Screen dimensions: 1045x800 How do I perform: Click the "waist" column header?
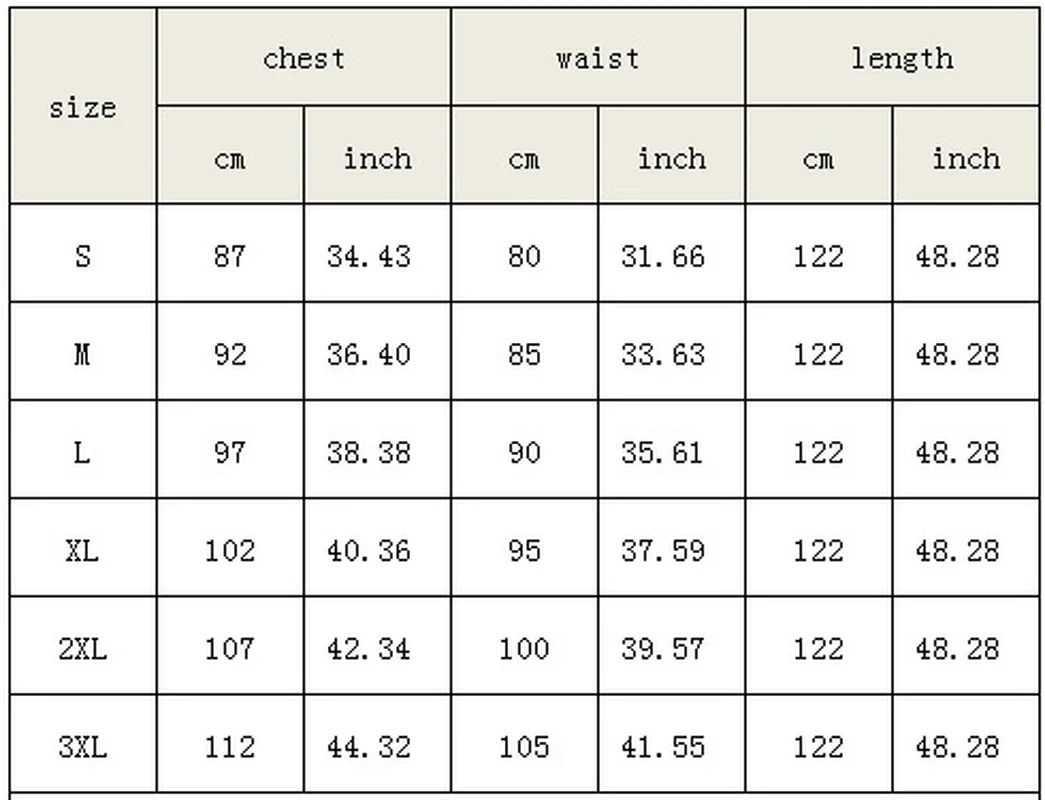598,58
